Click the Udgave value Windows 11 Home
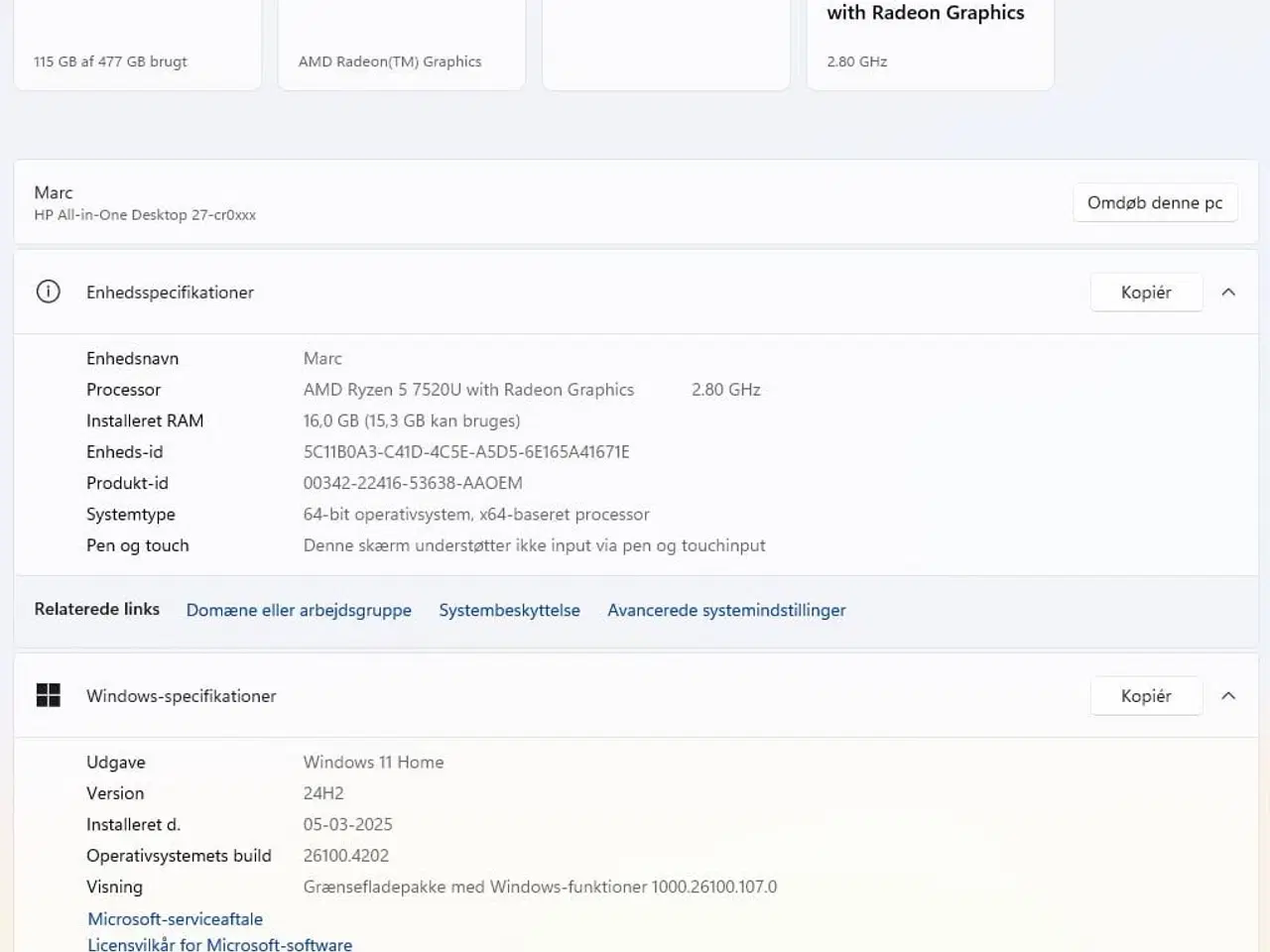This screenshot has width=1270, height=952. 373,762
